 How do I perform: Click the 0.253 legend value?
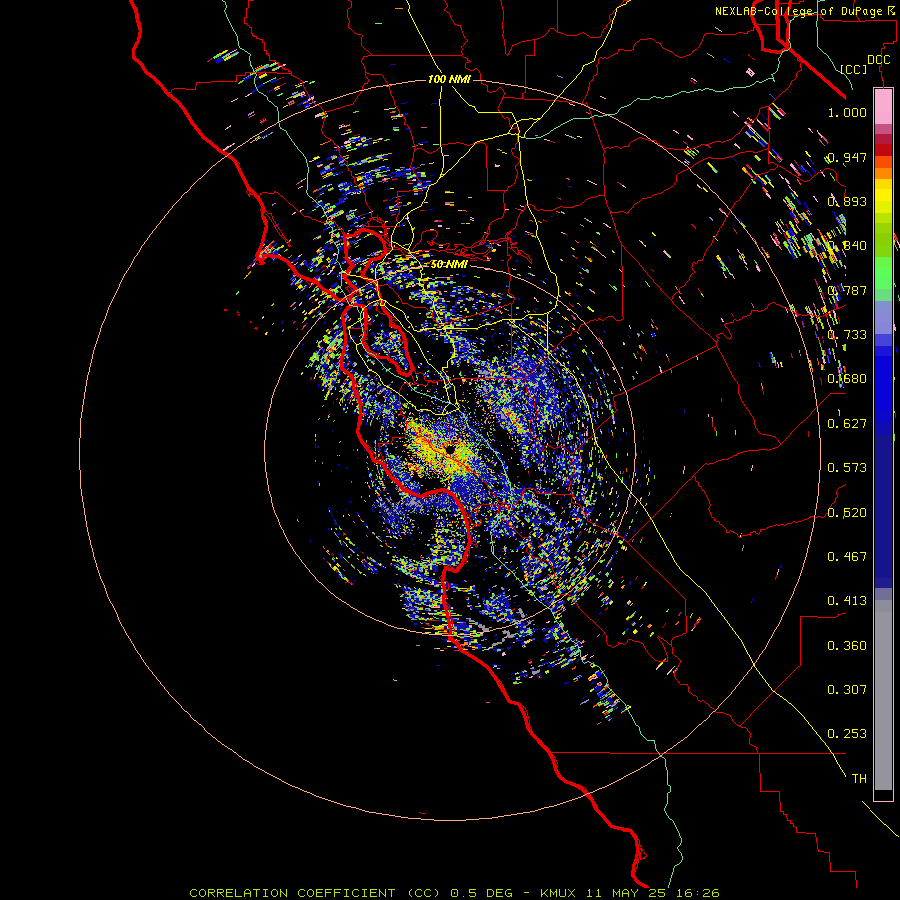pos(847,734)
